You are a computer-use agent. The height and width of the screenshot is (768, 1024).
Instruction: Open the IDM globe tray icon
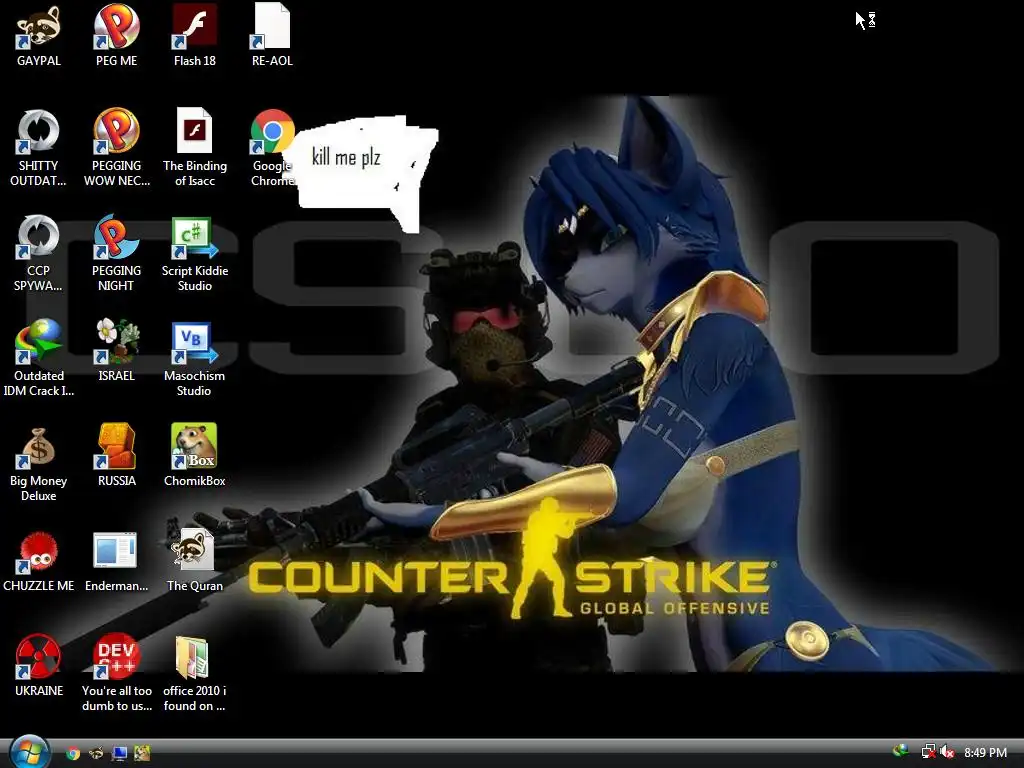click(901, 752)
